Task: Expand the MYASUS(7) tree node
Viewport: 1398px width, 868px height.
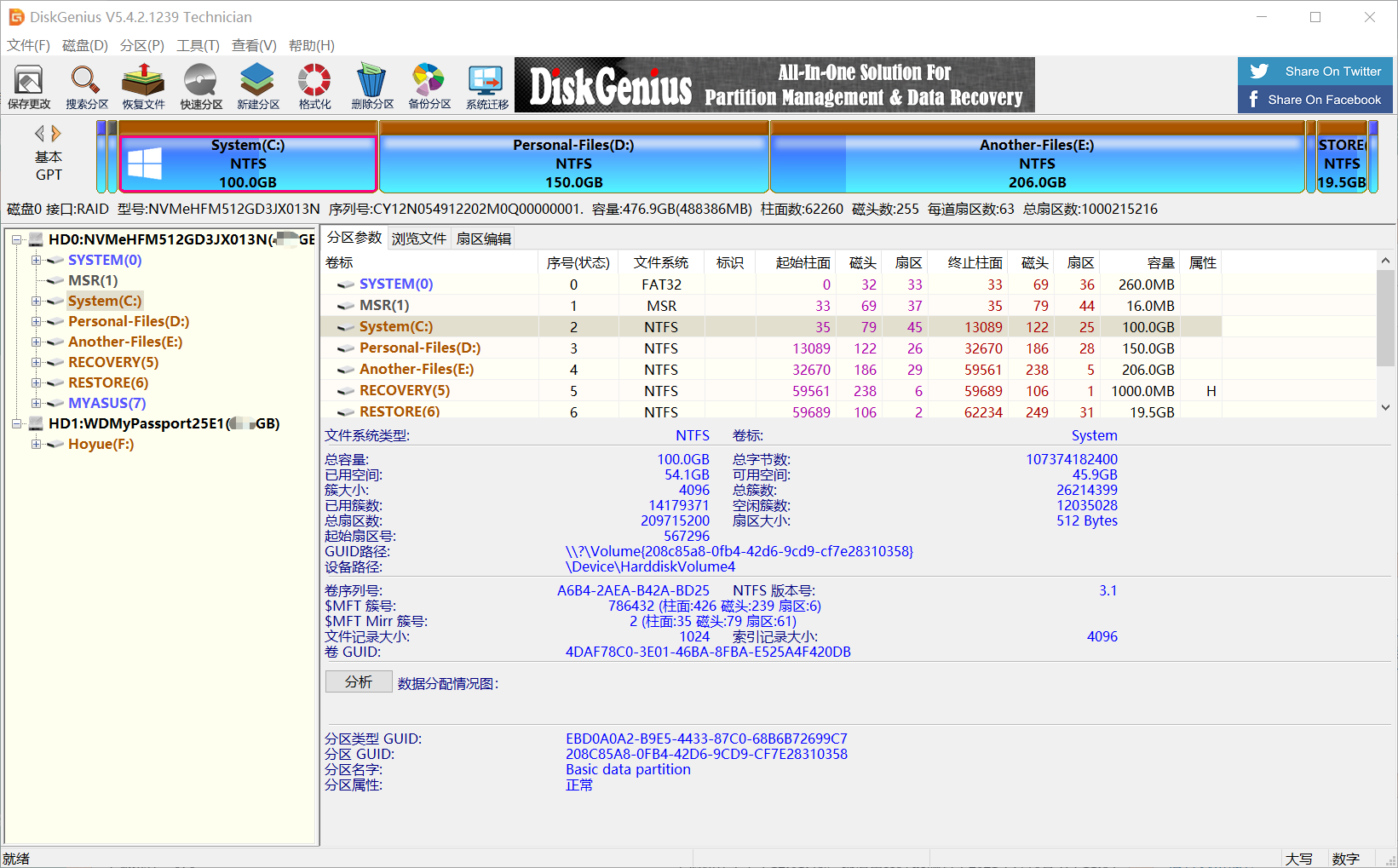Action: tap(36, 403)
